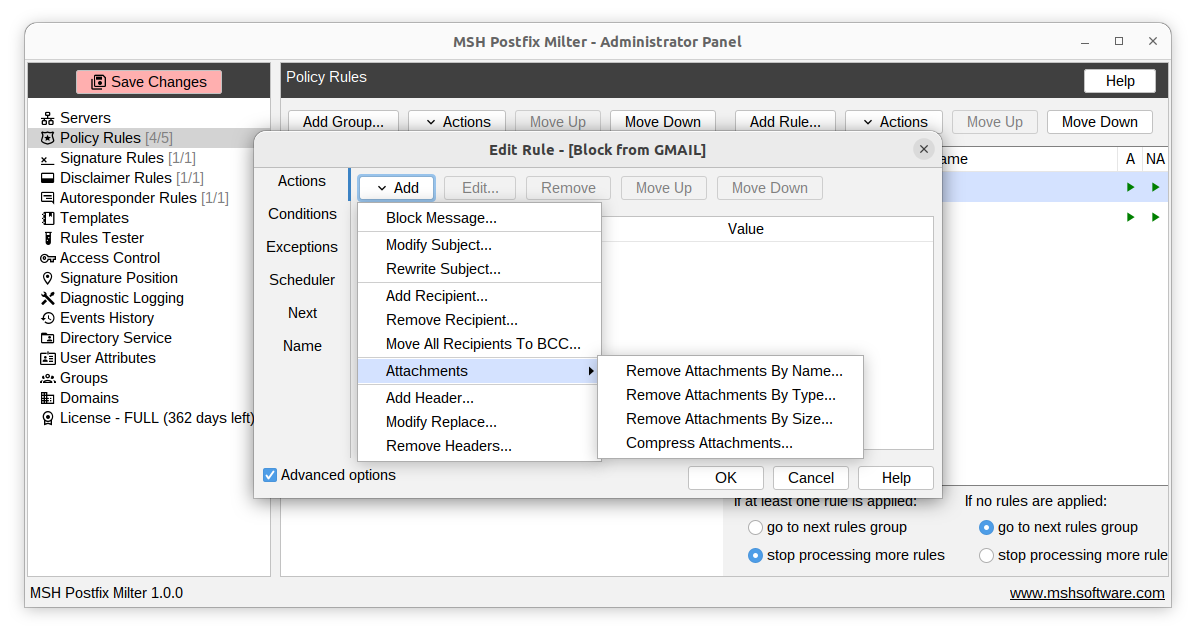The width and height of the screenshot is (1191, 632).
Task: Choose Remove Headers menu entry
Action: (x=479, y=446)
